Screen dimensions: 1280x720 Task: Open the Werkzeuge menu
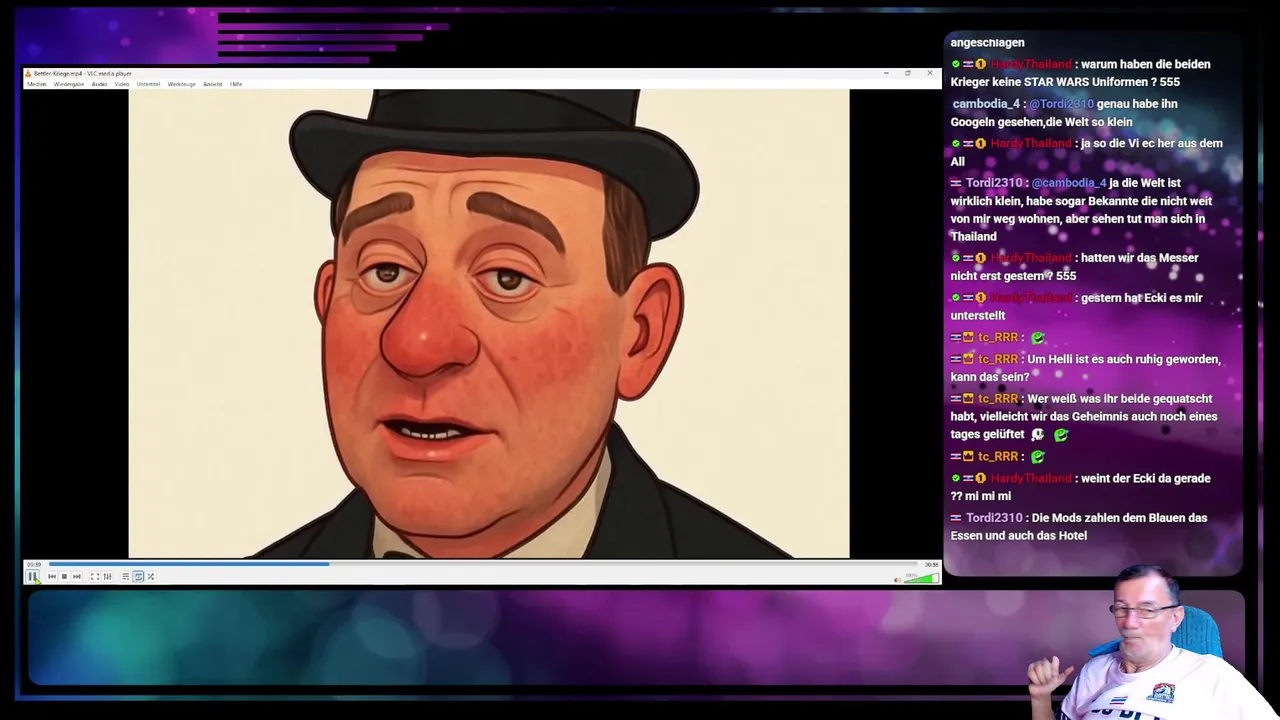coord(182,84)
